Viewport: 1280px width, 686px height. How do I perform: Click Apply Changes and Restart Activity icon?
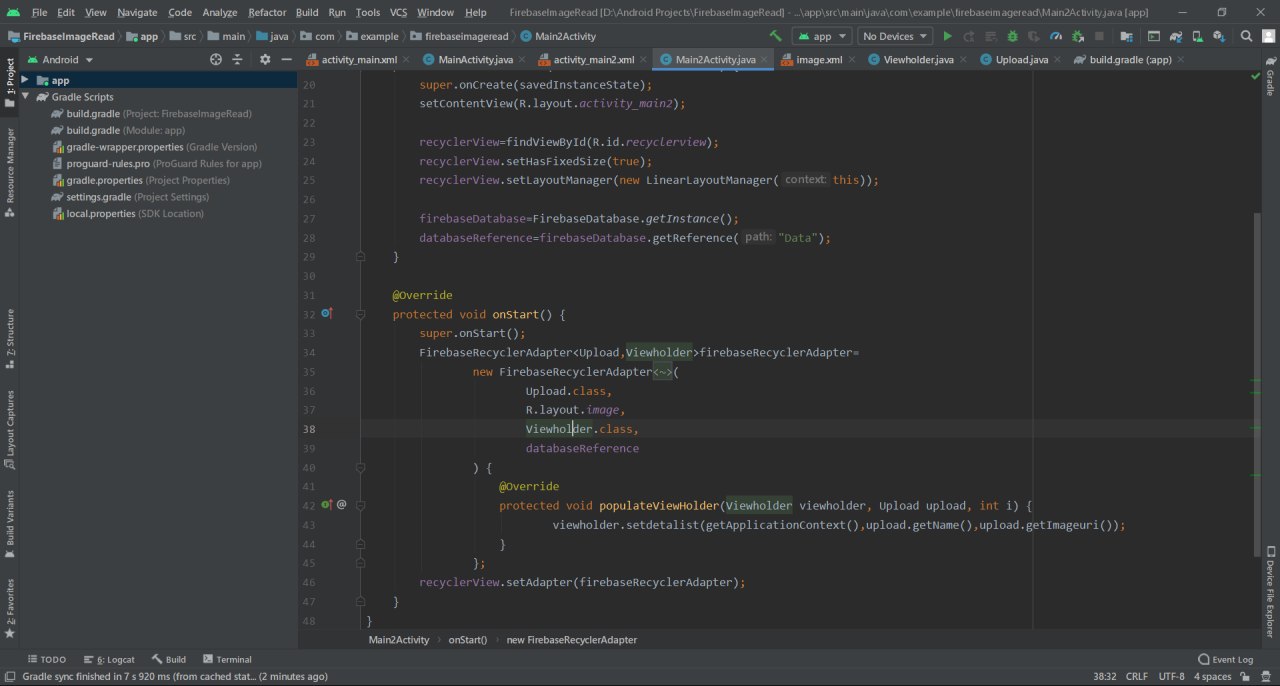pyautogui.click(x=969, y=36)
